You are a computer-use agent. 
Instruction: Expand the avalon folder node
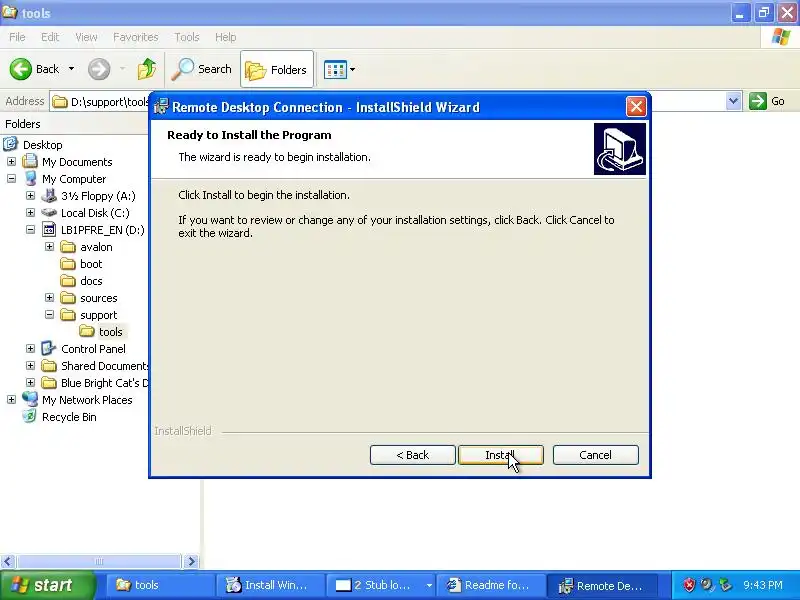click(49, 247)
